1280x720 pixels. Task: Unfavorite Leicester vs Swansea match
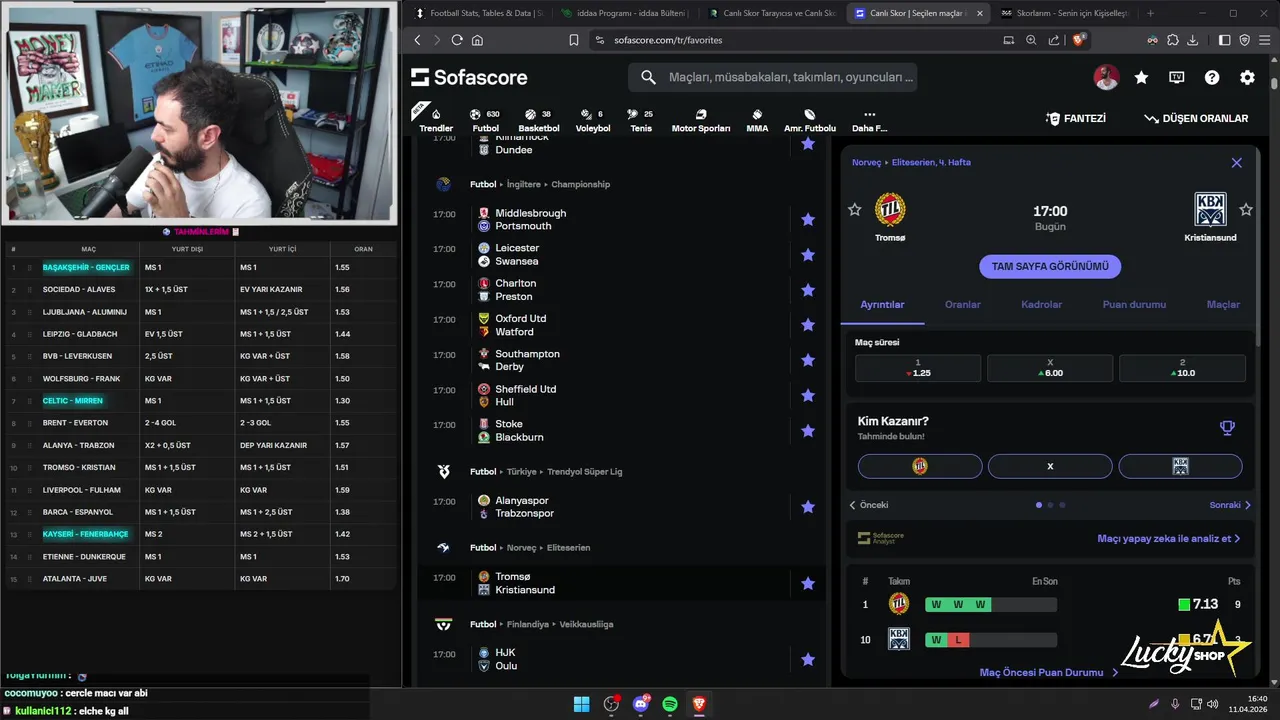tap(808, 254)
